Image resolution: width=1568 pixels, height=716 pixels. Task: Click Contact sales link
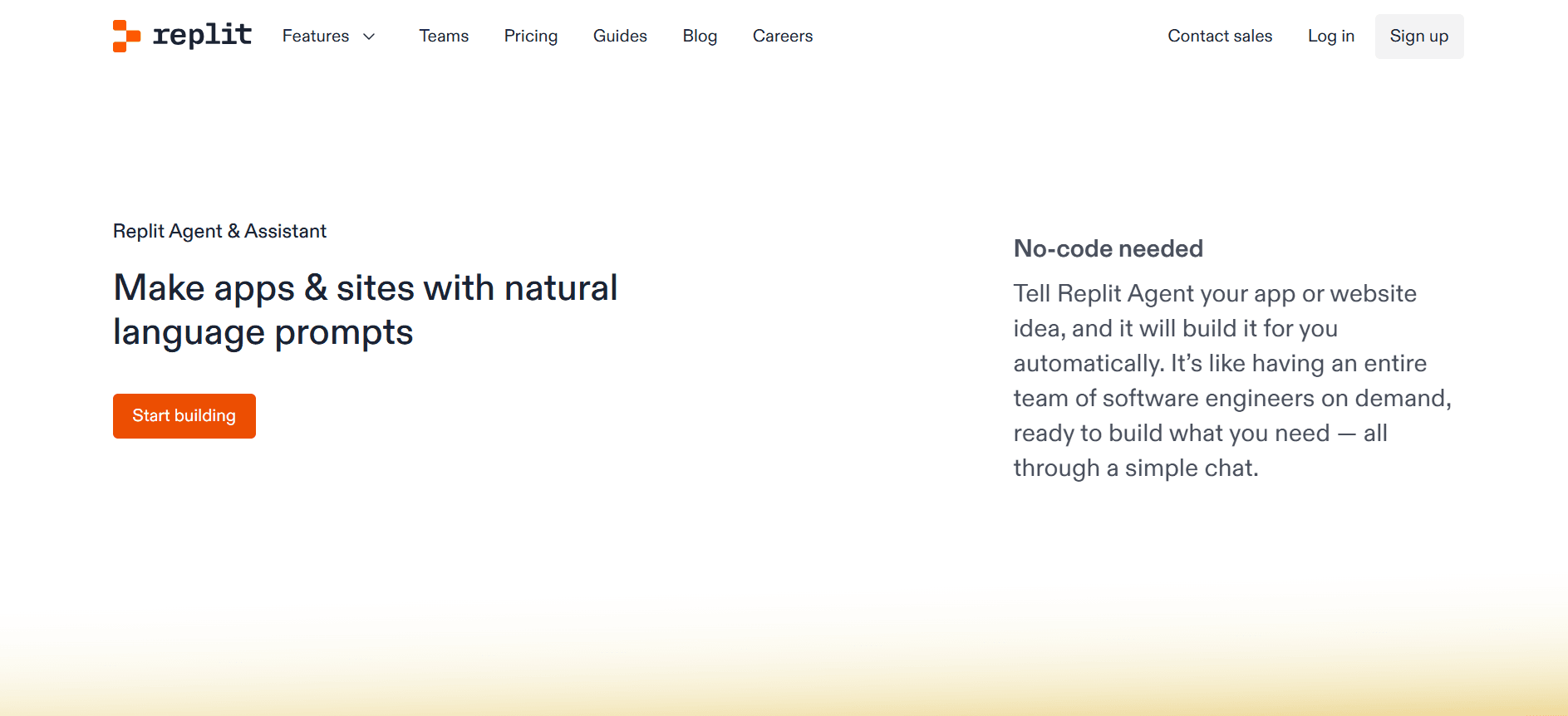[x=1220, y=36]
